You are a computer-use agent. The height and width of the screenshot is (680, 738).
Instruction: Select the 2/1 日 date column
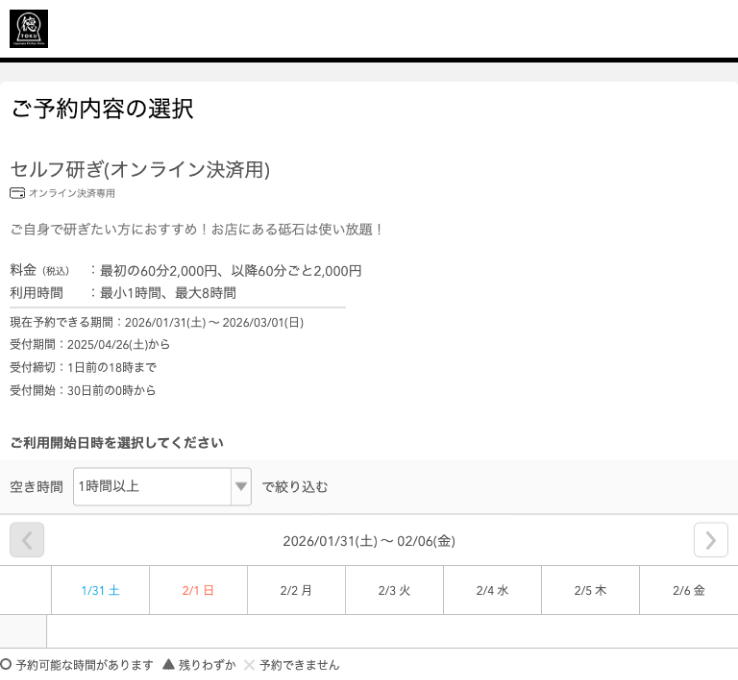coord(198,590)
